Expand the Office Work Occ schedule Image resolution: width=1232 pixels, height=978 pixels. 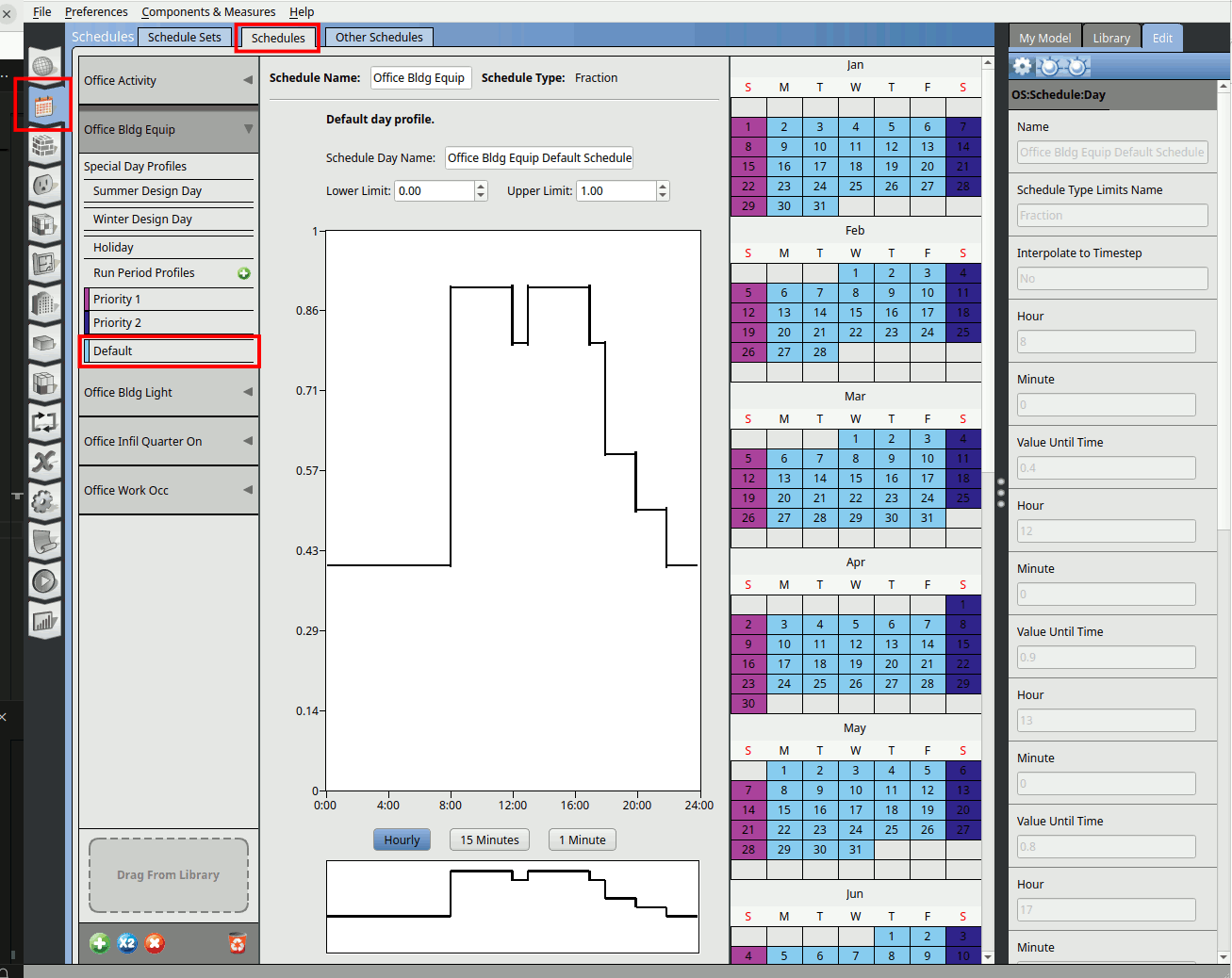[248, 490]
